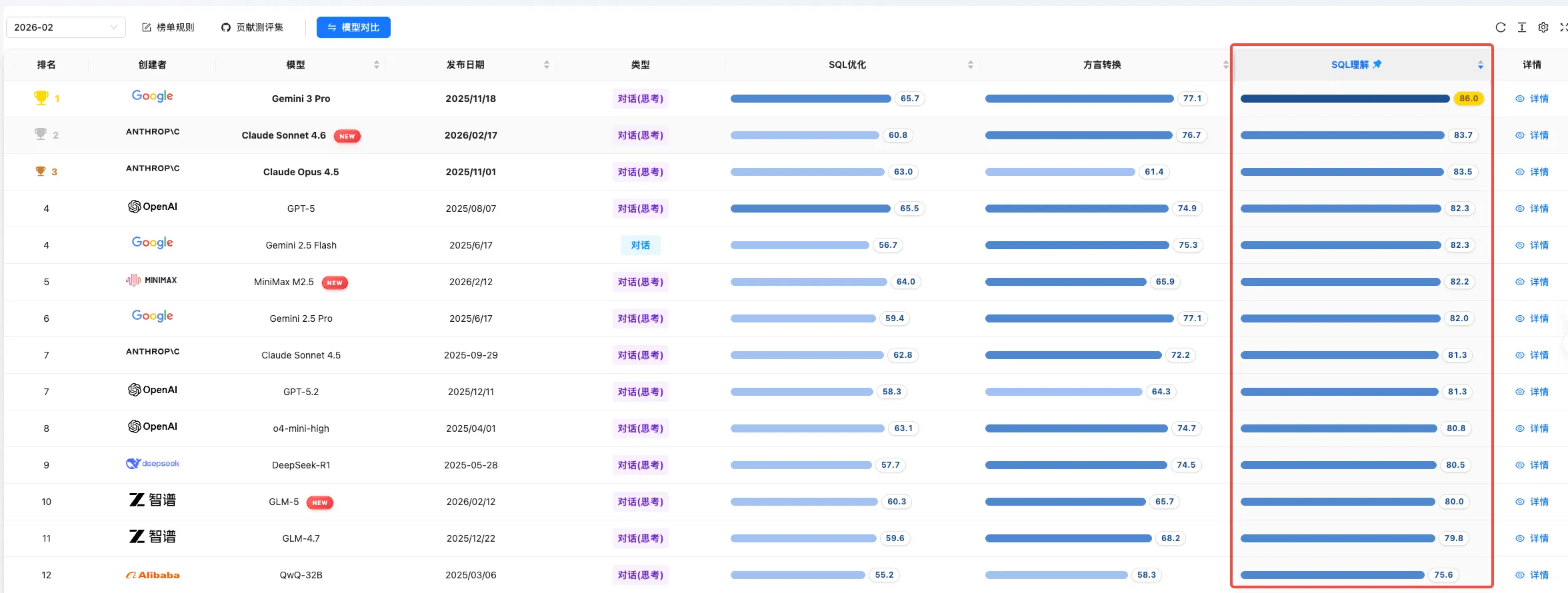Open the 榜单规则 menu item

[168, 27]
